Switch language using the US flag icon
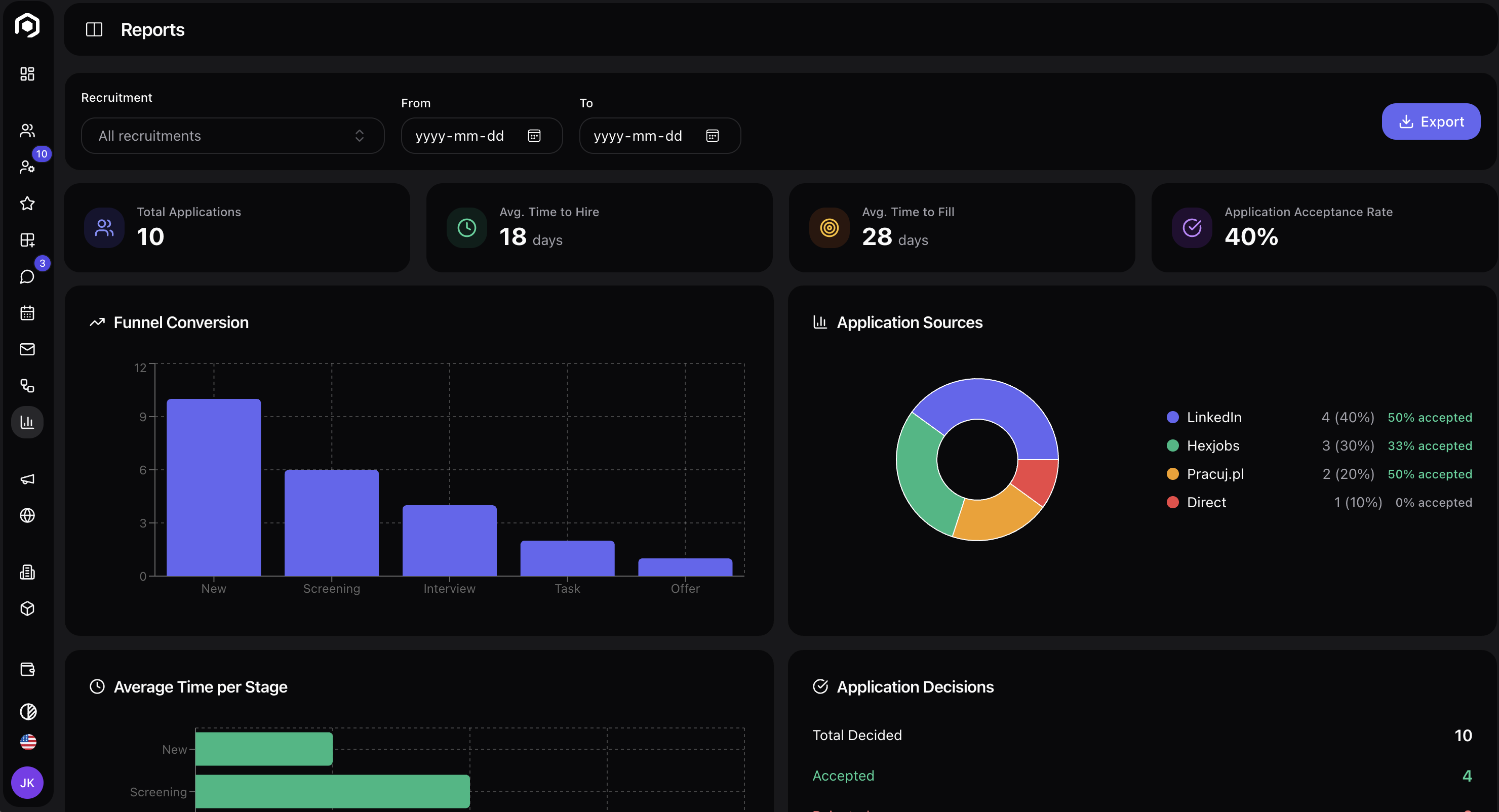This screenshot has width=1499, height=812. tap(27, 742)
